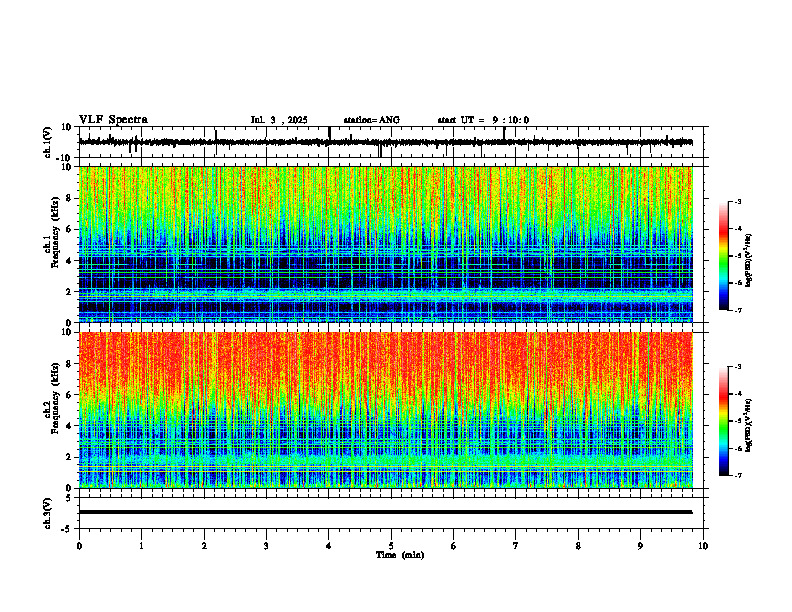This screenshot has width=792, height=612.
Task: Click the "-7" label on ch.1 color scale
Action: pyautogui.click(x=737, y=310)
